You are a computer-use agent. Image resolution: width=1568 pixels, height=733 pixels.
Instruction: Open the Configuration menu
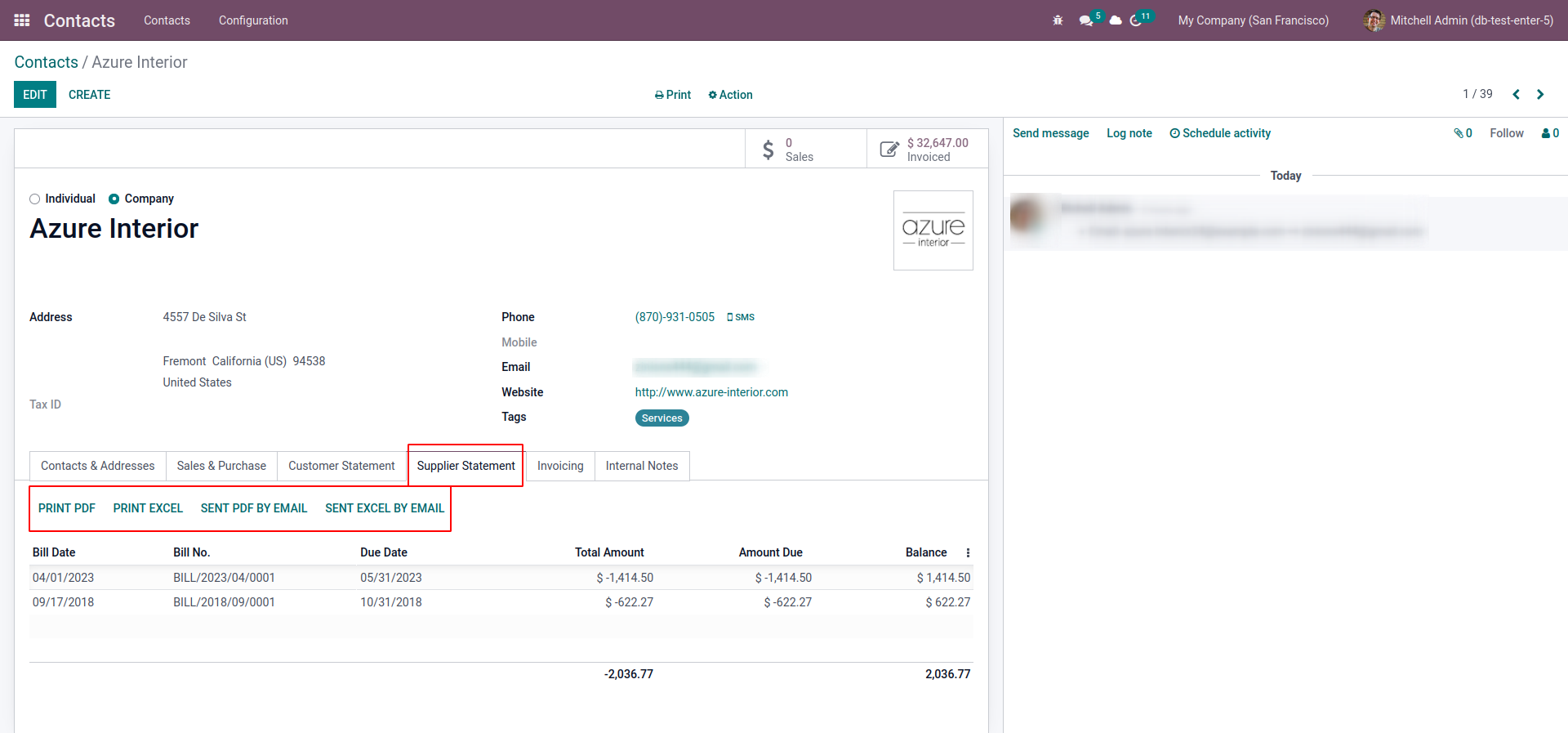click(253, 20)
